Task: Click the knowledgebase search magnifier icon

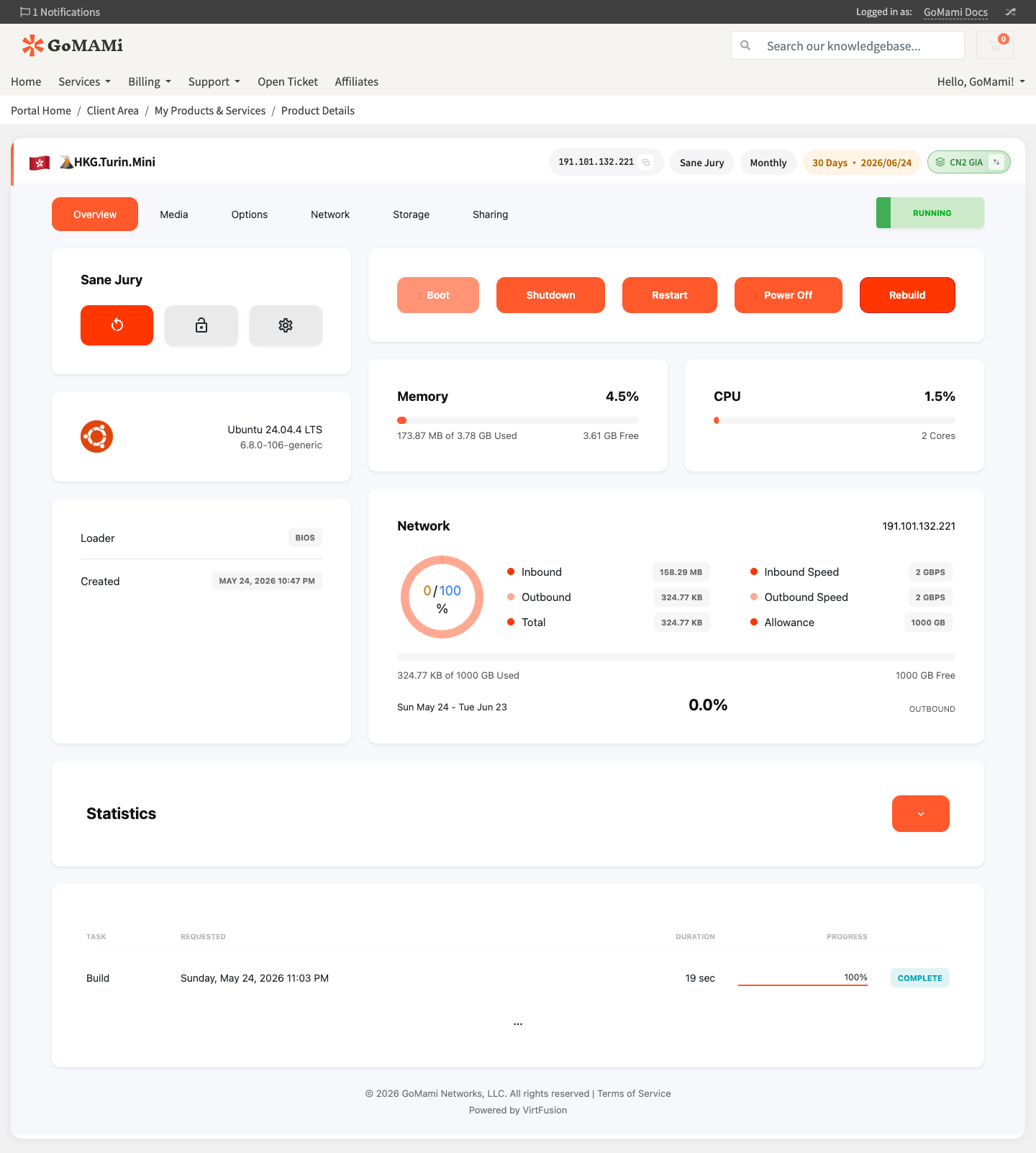Action: (745, 45)
